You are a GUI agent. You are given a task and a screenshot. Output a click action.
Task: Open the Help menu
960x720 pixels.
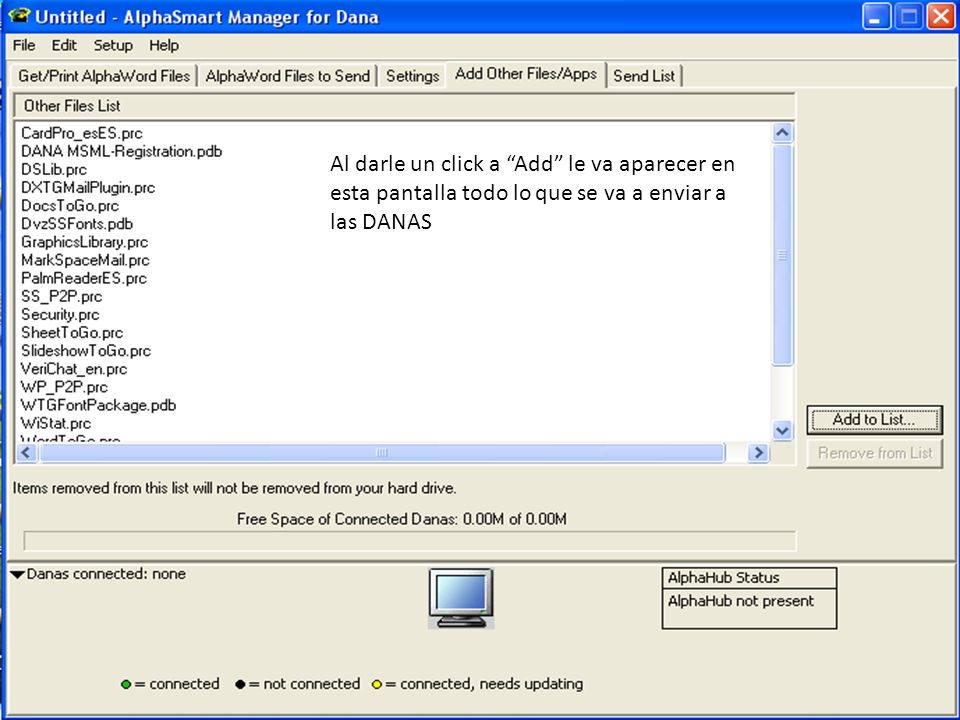163,45
